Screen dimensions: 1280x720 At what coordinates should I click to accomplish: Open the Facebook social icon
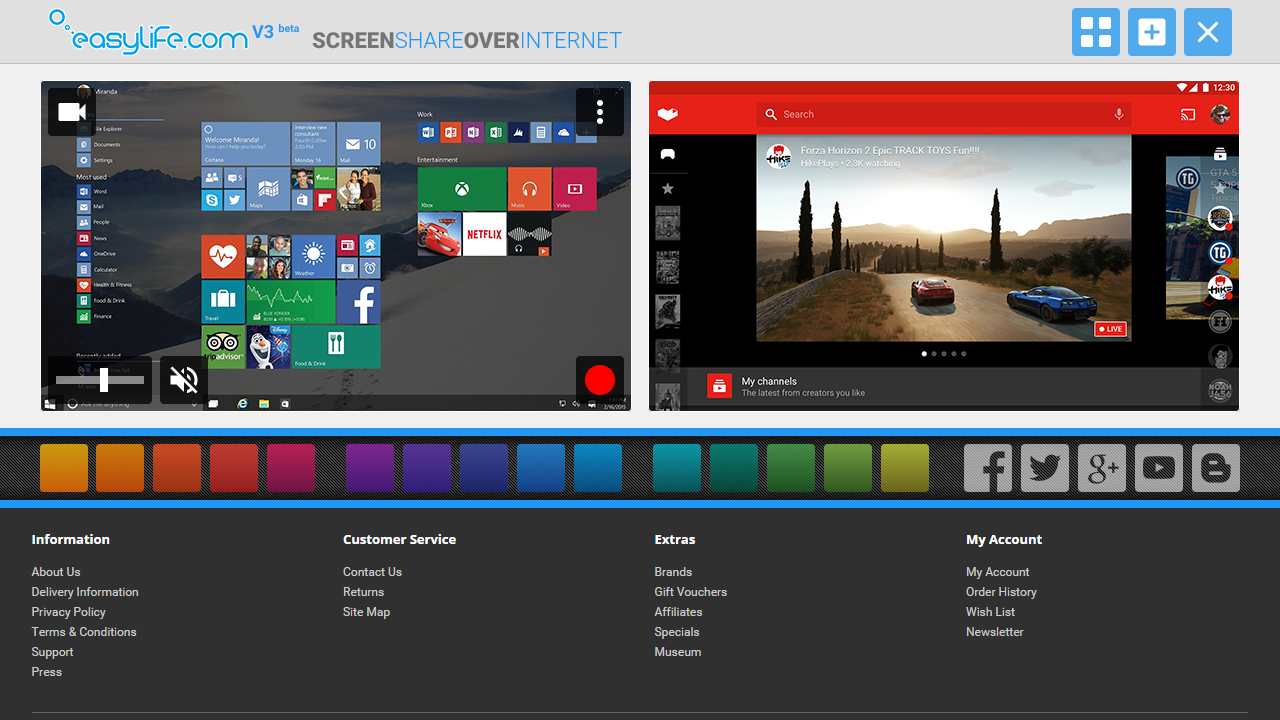[988, 468]
